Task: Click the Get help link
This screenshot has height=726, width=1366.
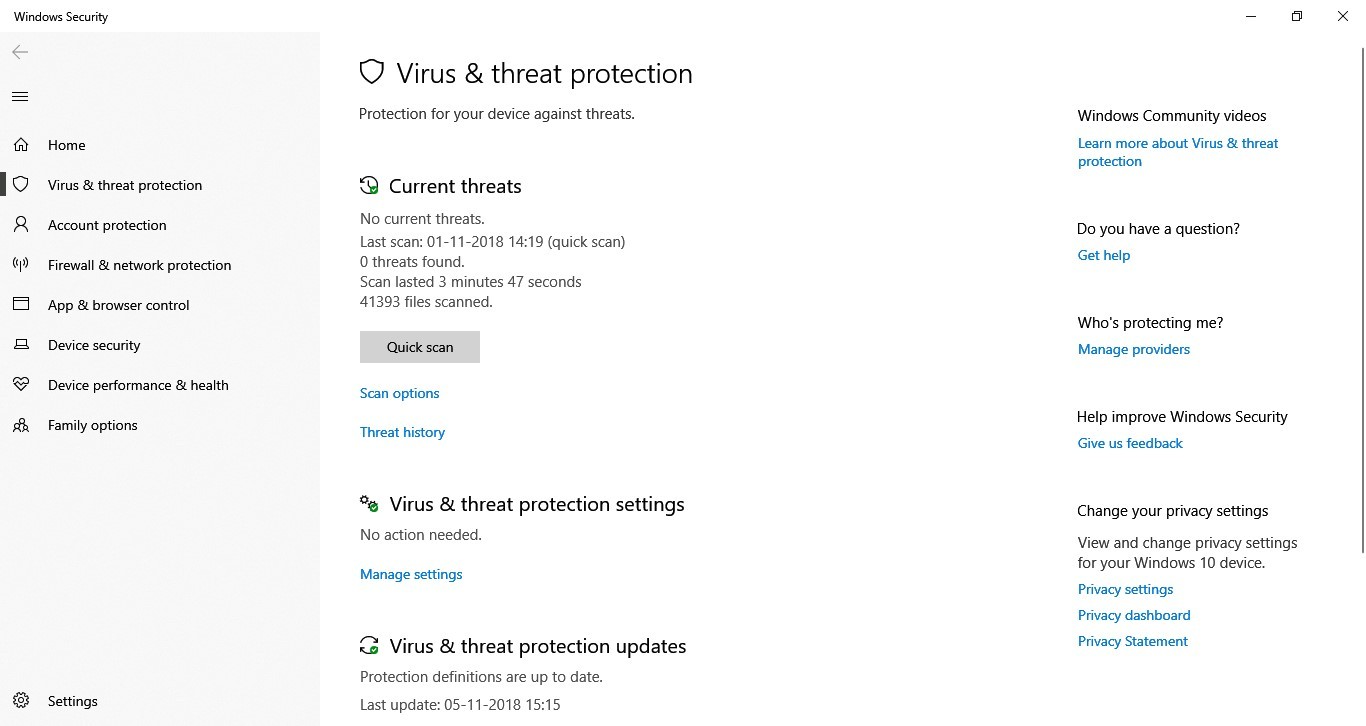Action: click(x=1104, y=255)
